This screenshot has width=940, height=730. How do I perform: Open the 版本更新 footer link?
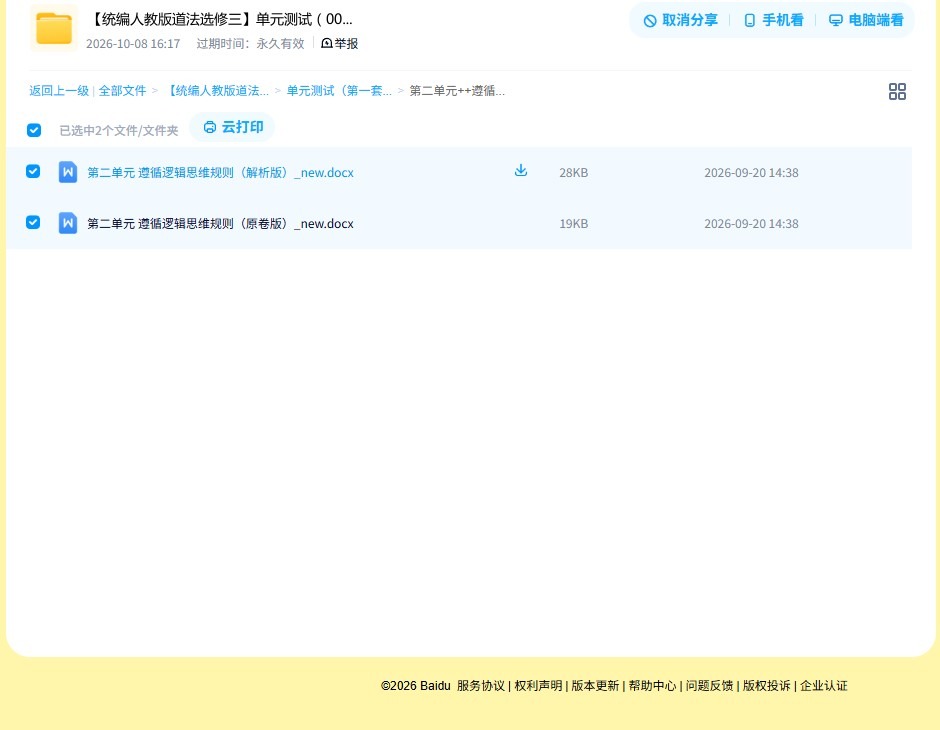pos(595,686)
